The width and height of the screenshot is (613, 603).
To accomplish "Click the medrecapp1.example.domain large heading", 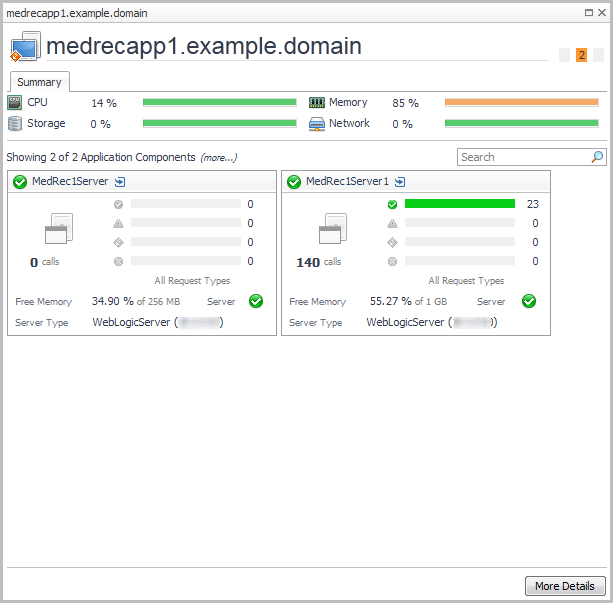I will click(x=204, y=46).
